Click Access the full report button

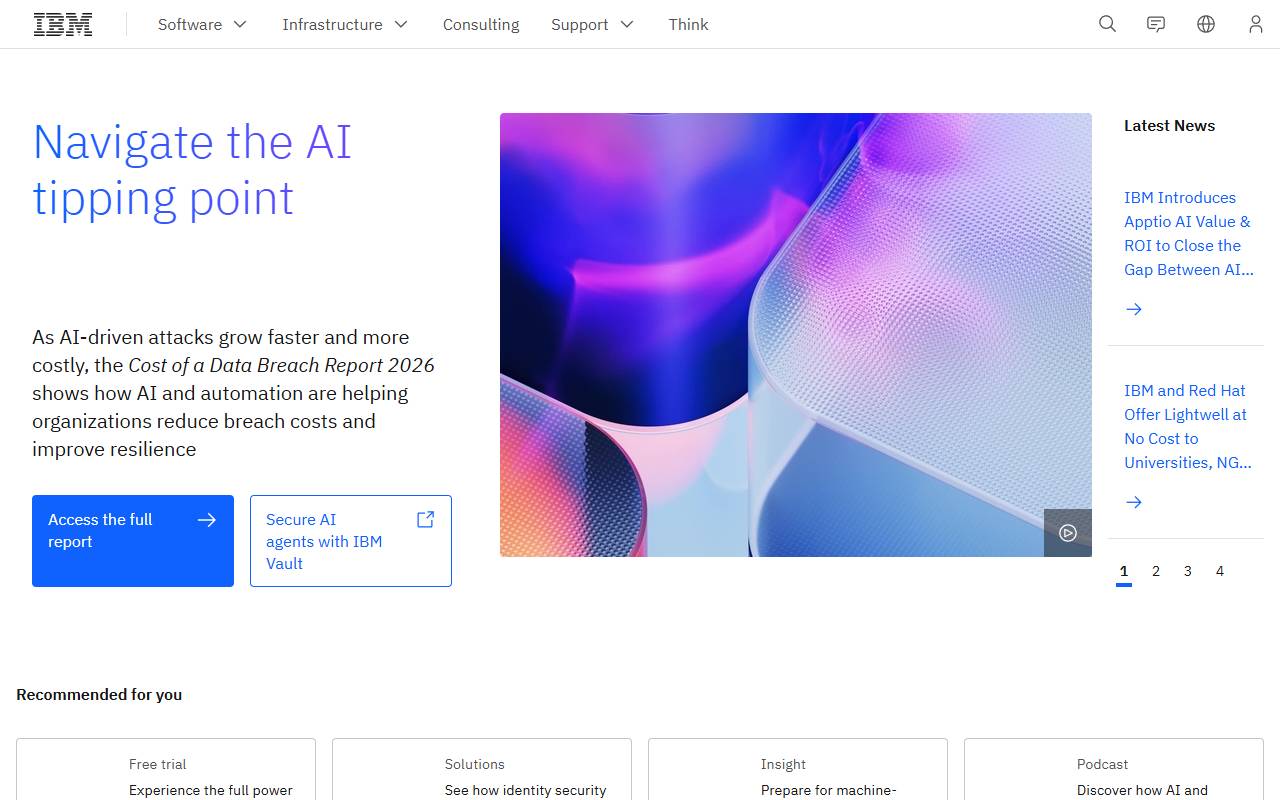[133, 541]
